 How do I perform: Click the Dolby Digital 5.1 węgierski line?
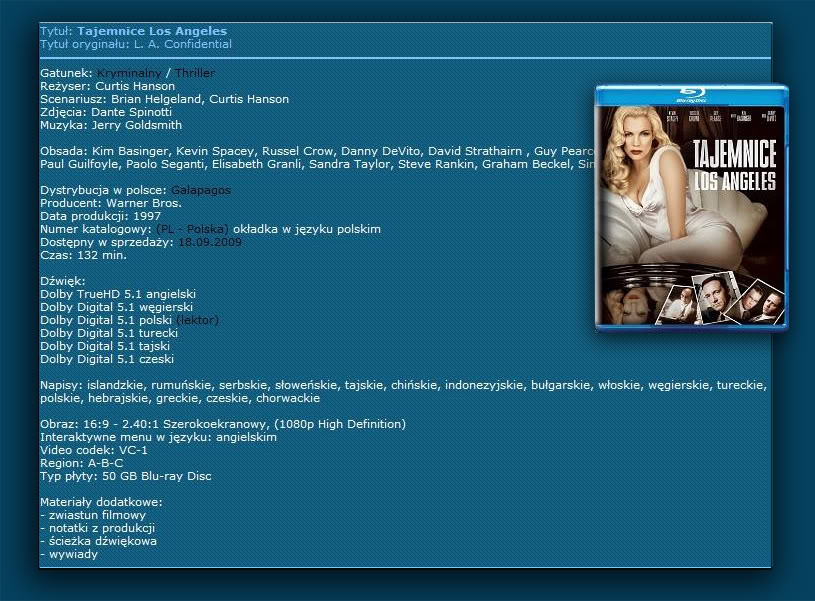coord(116,307)
